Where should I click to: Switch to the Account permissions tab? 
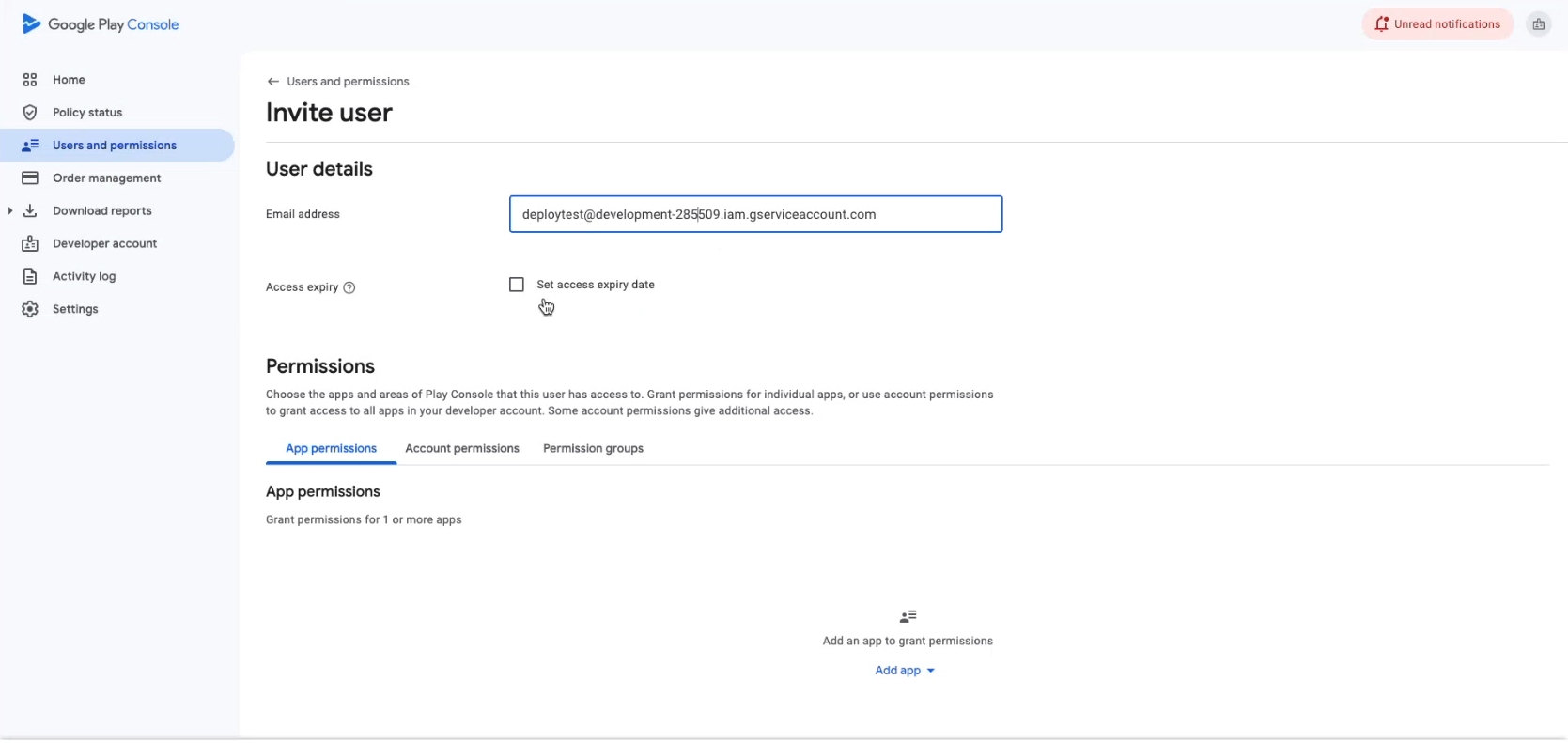point(462,449)
